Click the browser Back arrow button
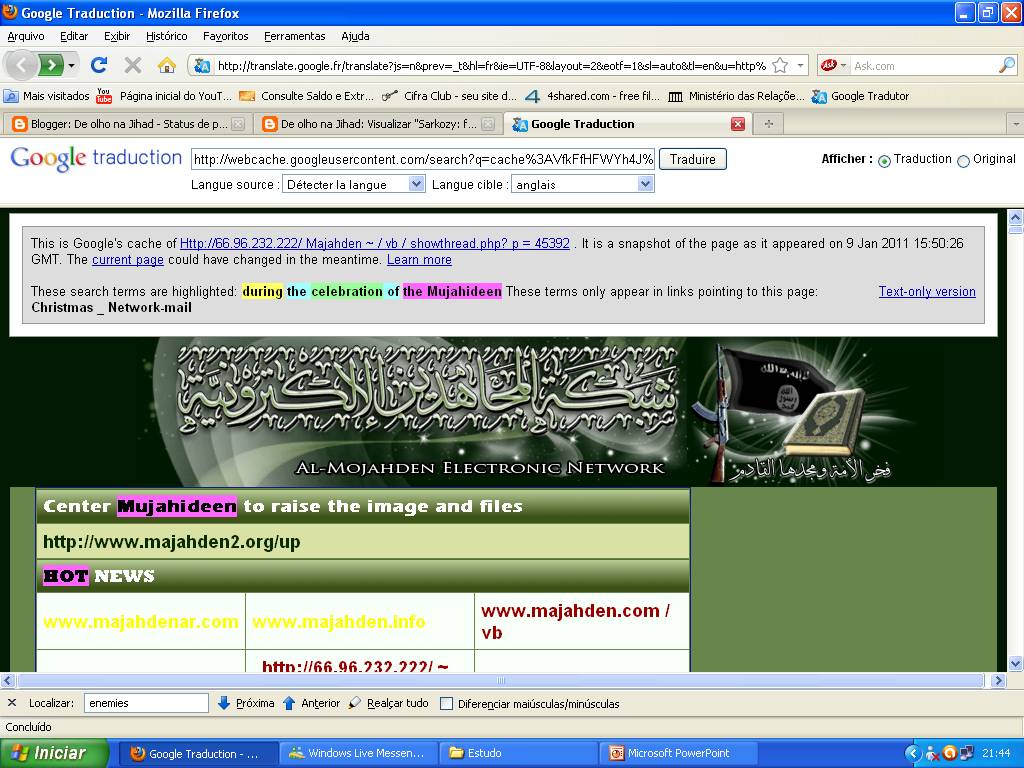This screenshot has height=768, width=1024. 22,65
